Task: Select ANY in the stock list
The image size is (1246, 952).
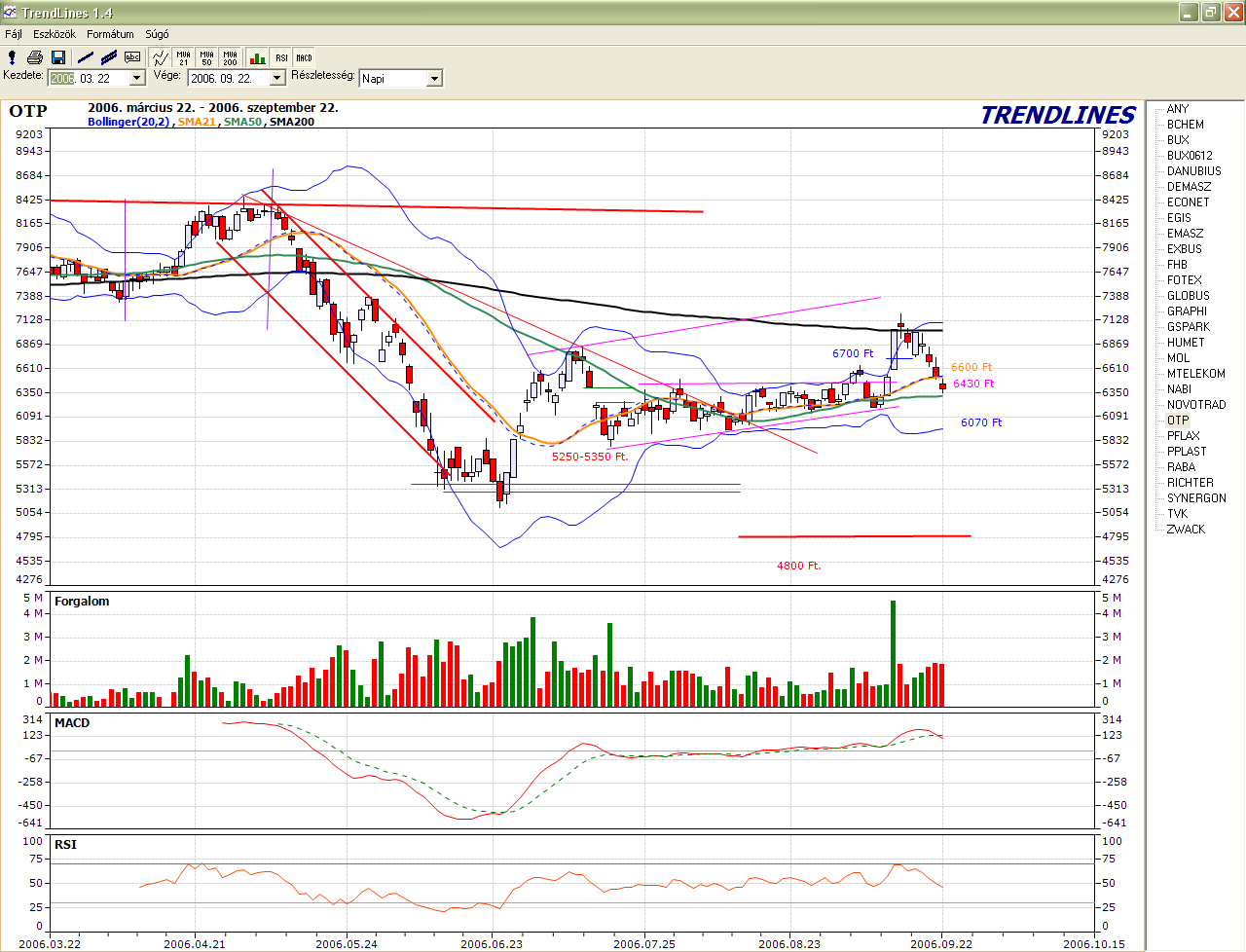Action: pyautogui.click(x=1178, y=109)
